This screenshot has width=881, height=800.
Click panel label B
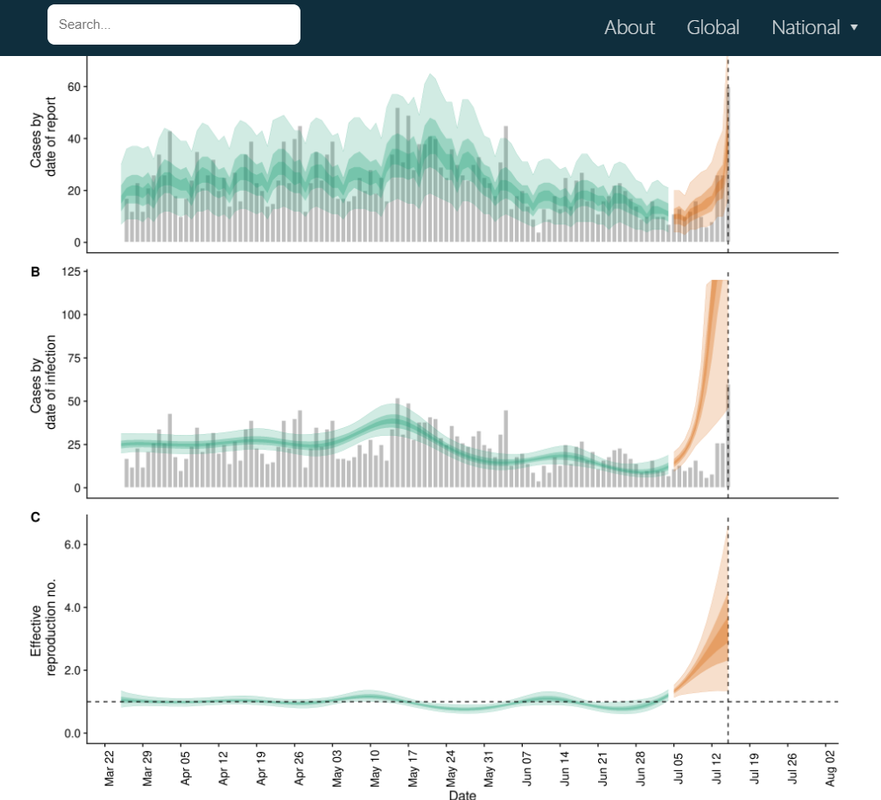(35, 272)
